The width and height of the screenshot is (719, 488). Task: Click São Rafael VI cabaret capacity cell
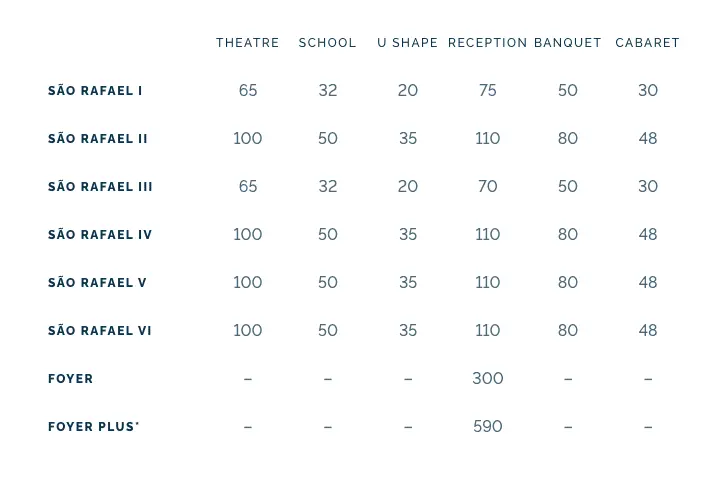[648, 330]
